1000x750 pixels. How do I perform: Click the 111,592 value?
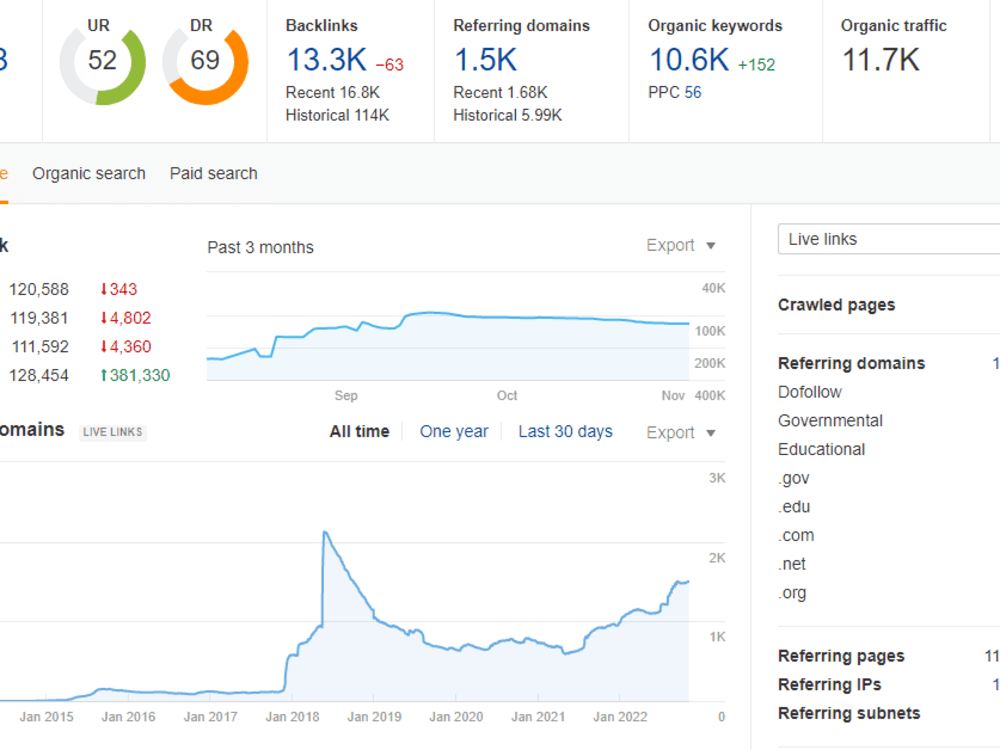(x=40, y=347)
